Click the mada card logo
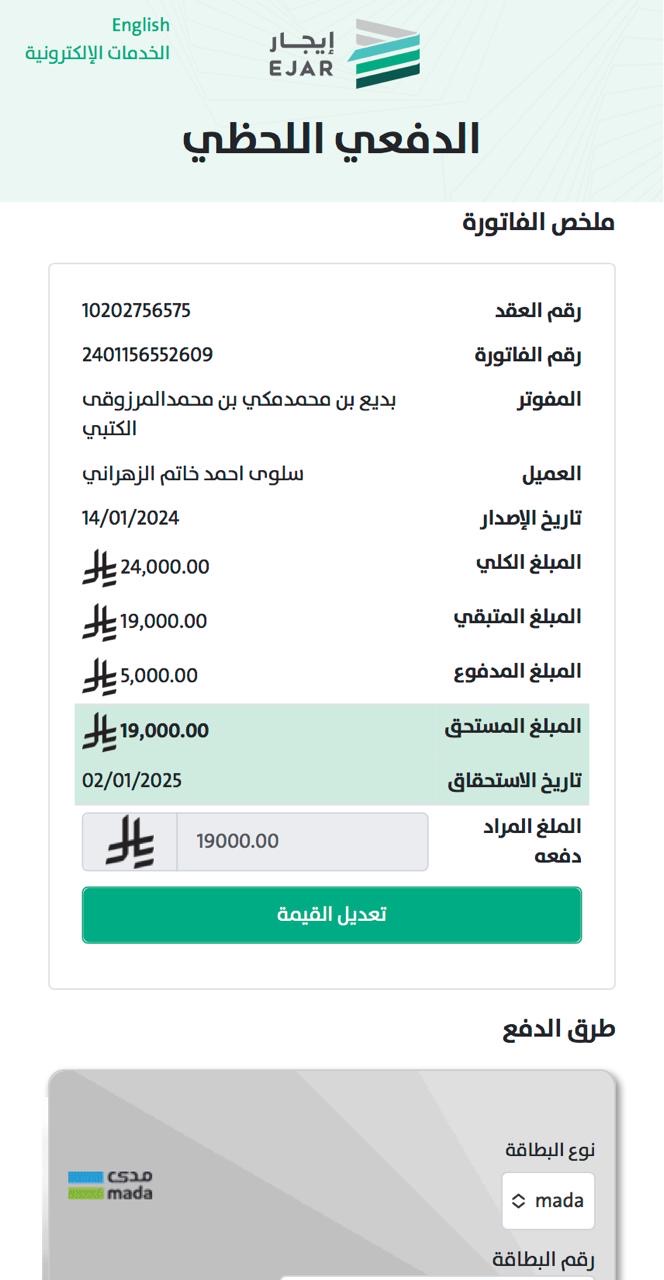Image resolution: width=664 pixels, height=1280 pixels. click(110, 1185)
